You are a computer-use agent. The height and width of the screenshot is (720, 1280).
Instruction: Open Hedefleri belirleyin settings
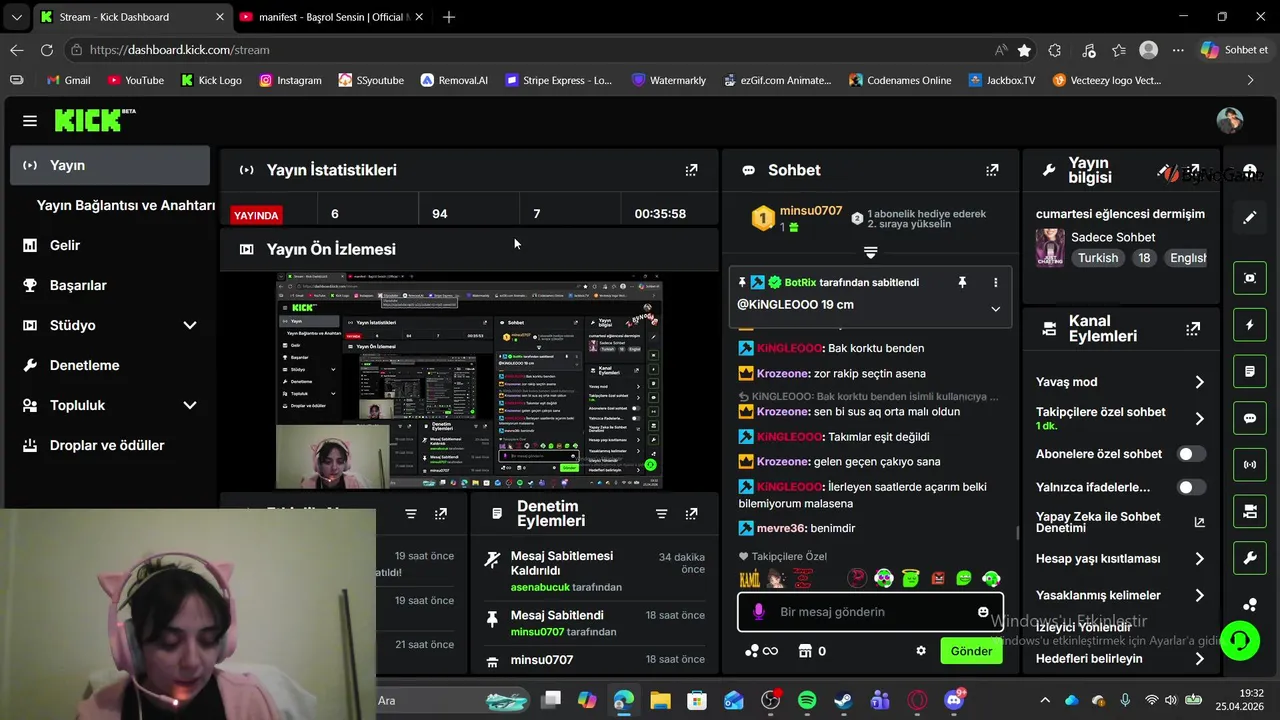pos(1199,659)
